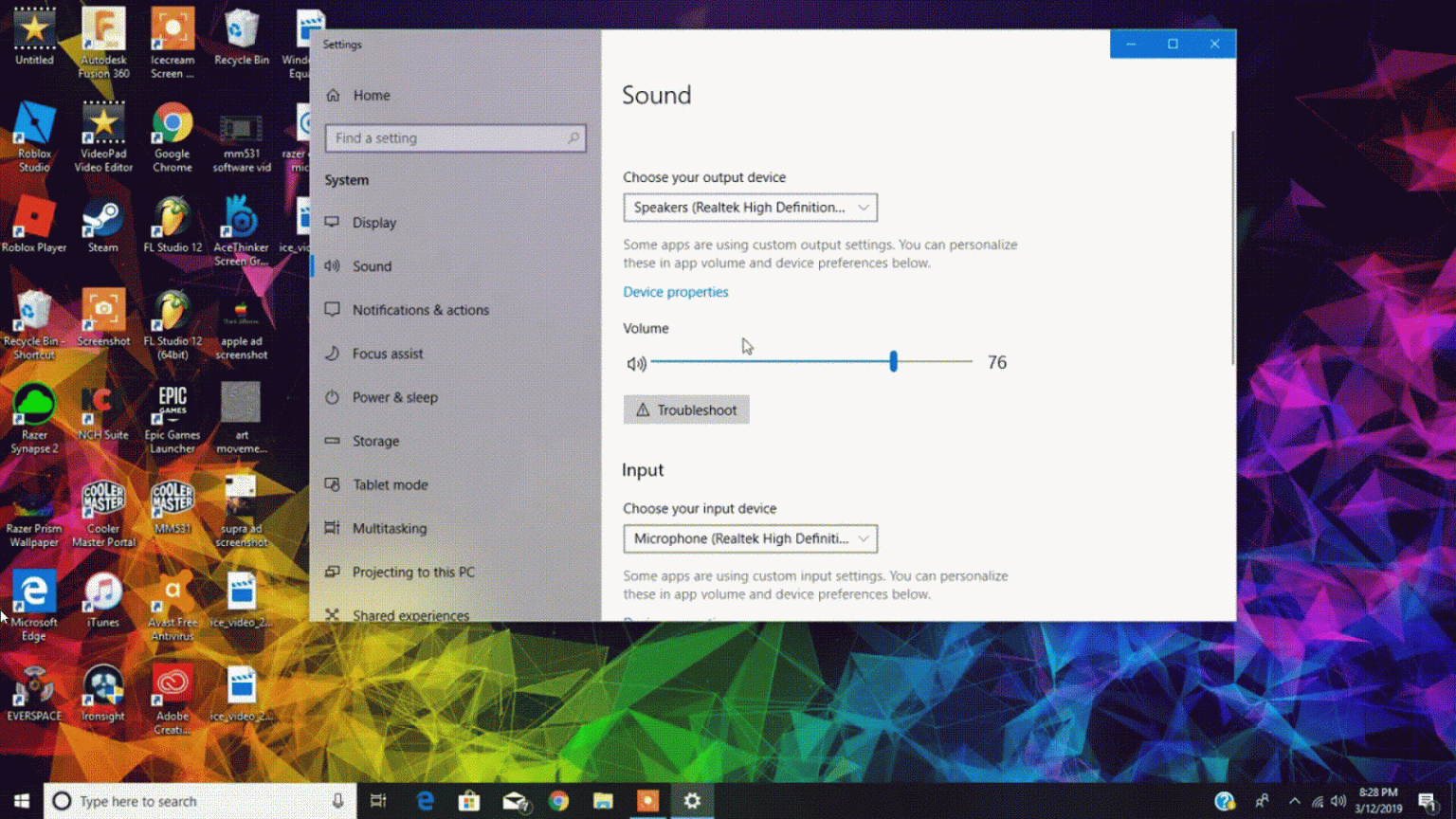Select the Ironsight desktop icon

pos(103,695)
